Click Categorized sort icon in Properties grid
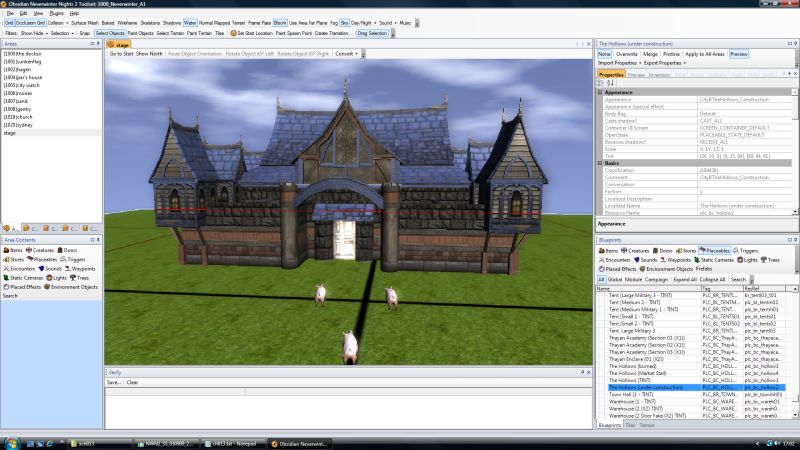This screenshot has width=800, height=450. click(601, 83)
